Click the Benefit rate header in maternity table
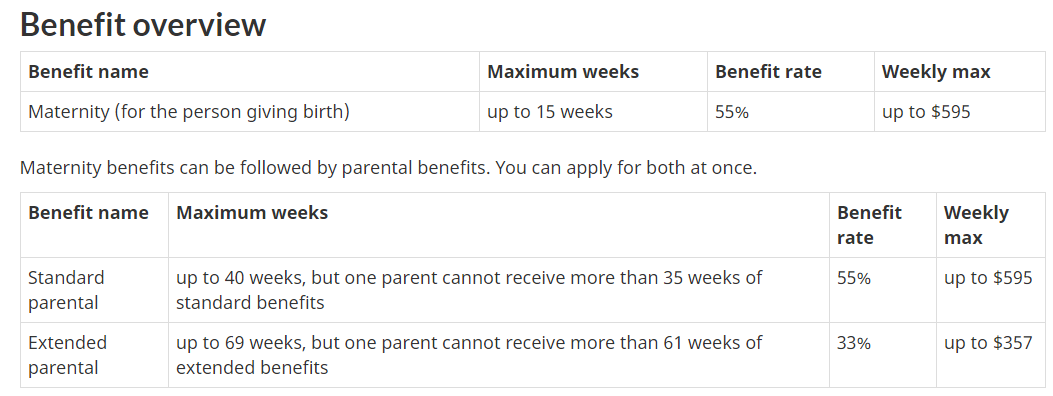The width and height of the screenshot is (1053, 396). (x=768, y=72)
